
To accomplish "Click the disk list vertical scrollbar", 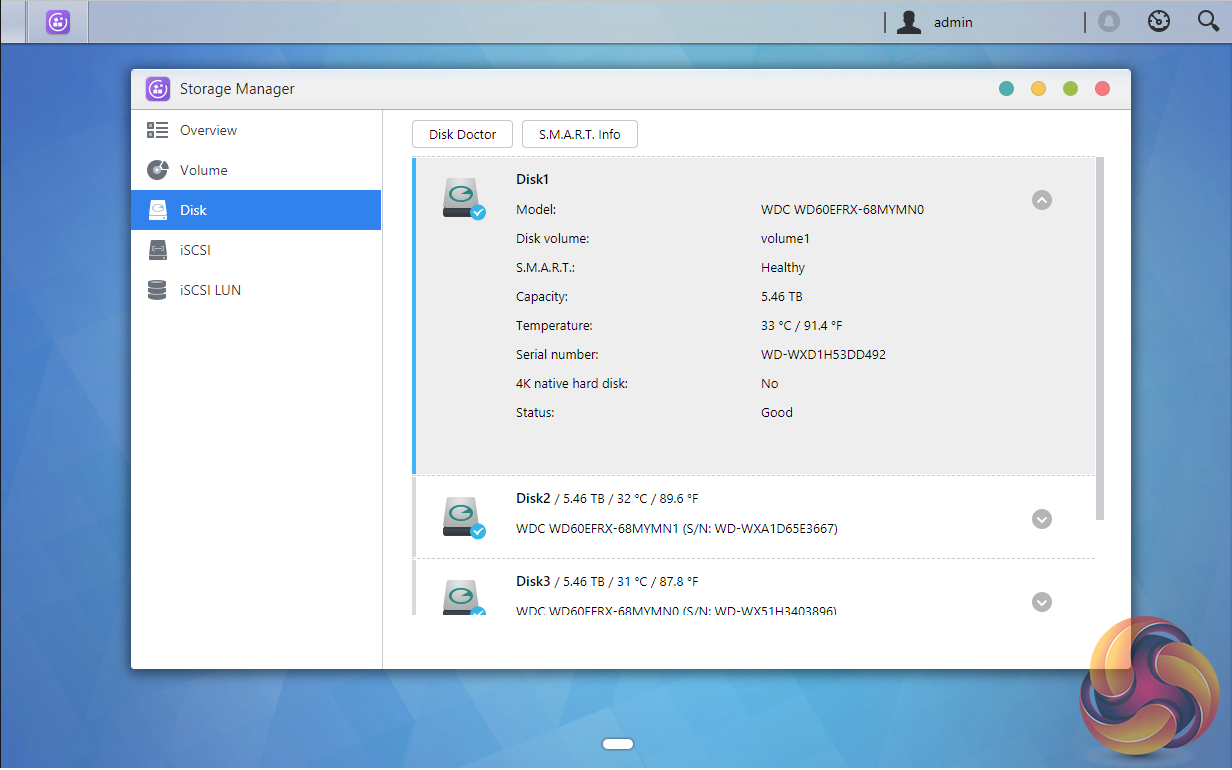I will coord(1100,338).
